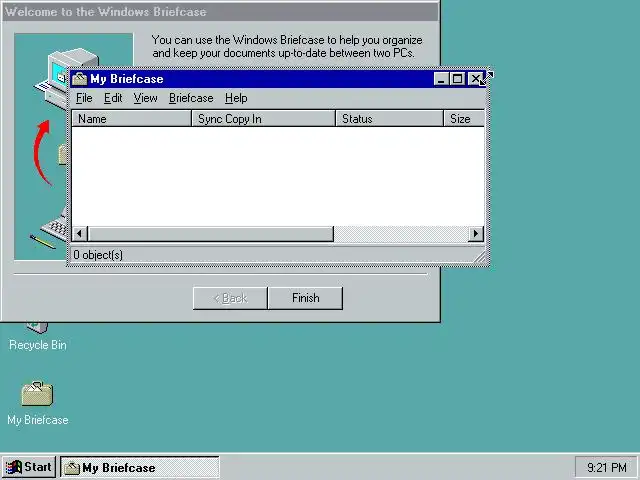Sort by the Size column header
The height and width of the screenshot is (480, 640).
pyautogui.click(x=464, y=118)
